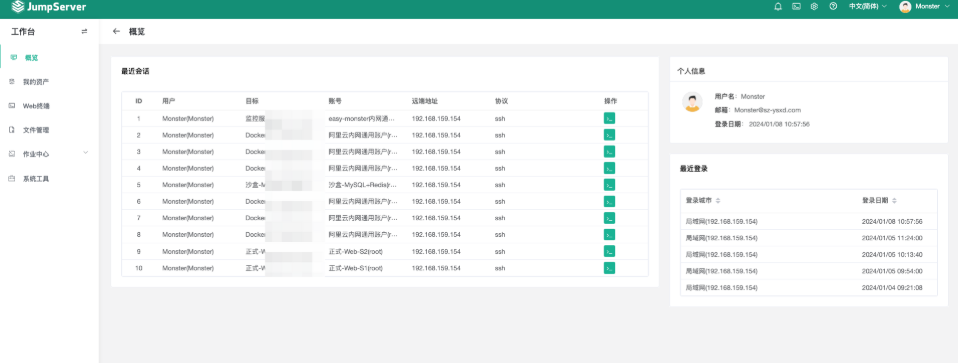Connect terminal for session row 9
The image size is (958, 363).
[x=609, y=251]
